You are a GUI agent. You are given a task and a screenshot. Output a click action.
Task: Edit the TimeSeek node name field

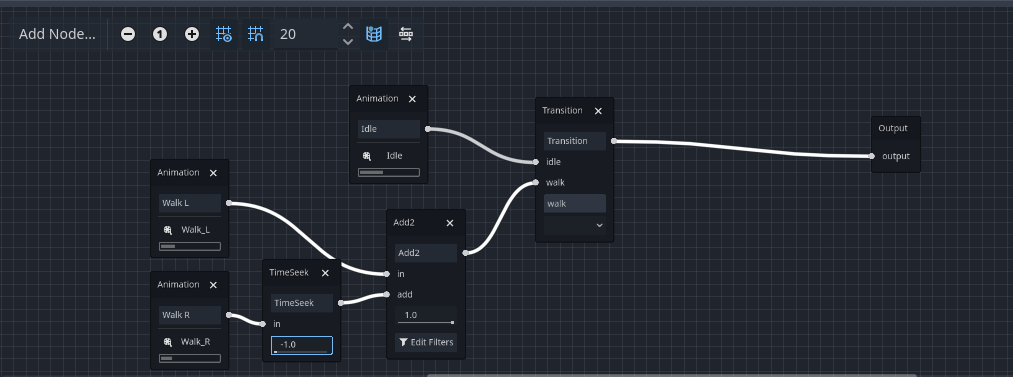(302, 303)
